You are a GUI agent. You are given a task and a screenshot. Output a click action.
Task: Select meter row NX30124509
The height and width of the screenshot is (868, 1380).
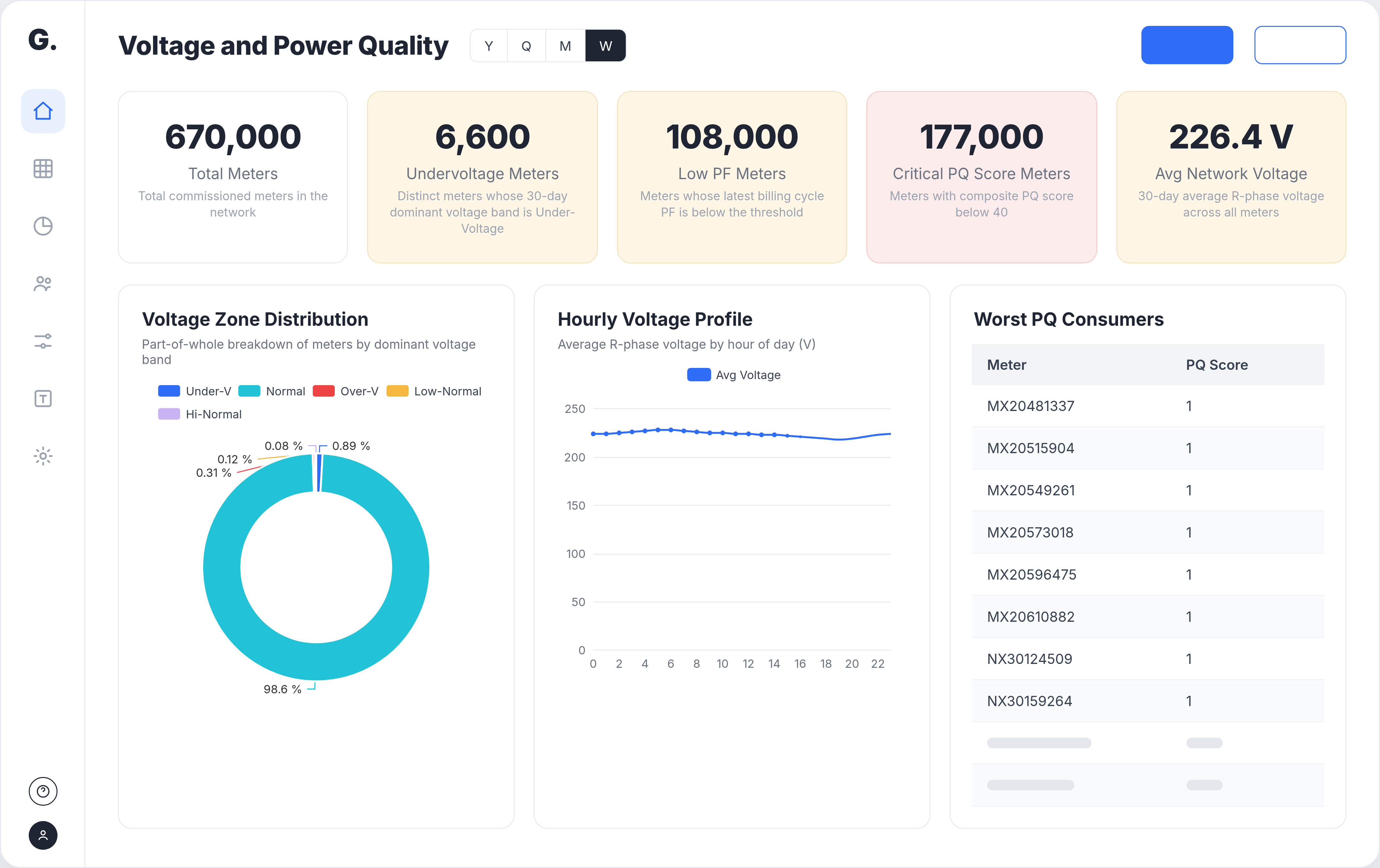click(1148, 659)
